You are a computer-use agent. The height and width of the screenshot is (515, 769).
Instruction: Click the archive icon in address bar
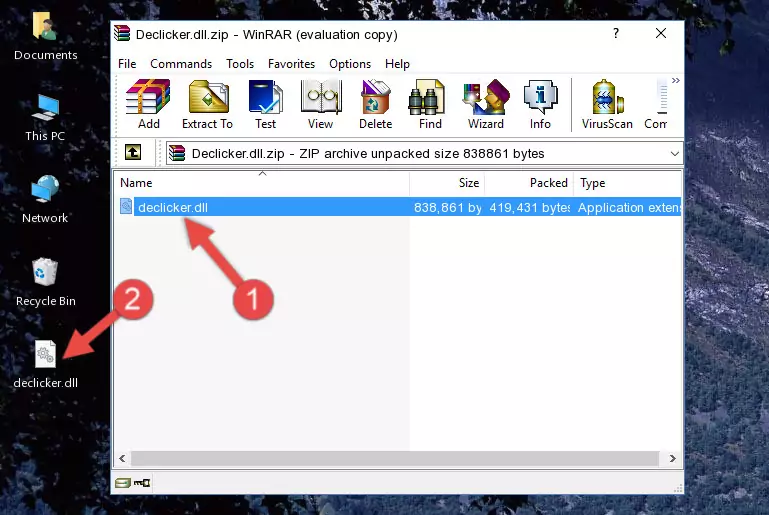[x=177, y=154]
